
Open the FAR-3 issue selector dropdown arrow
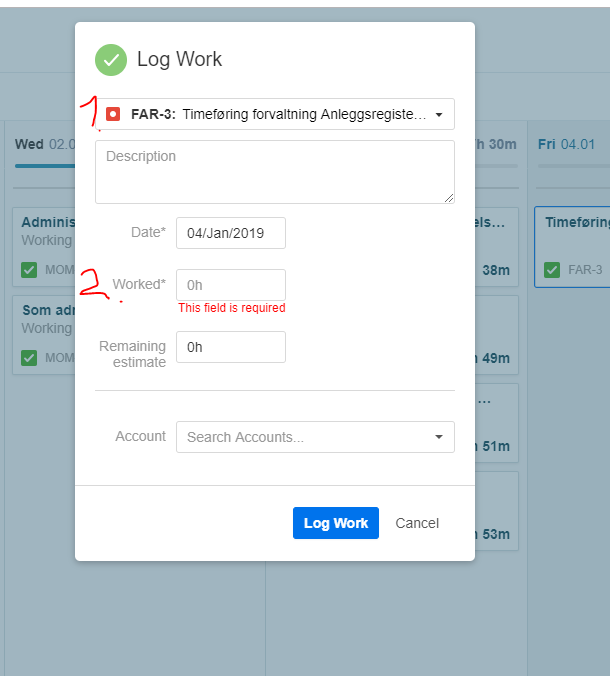coord(439,115)
